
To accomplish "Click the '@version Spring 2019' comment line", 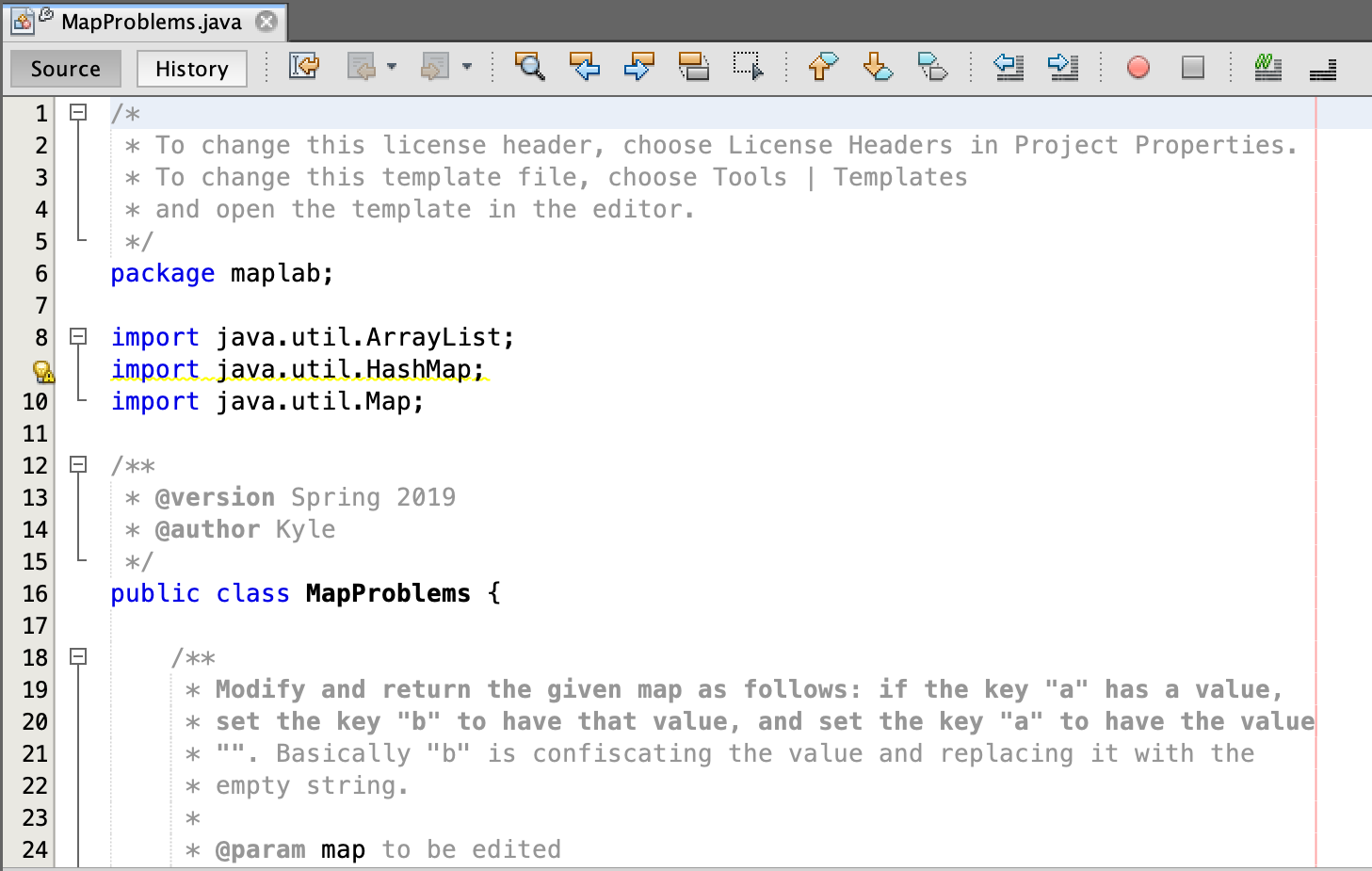I will (x=291, y=497).
